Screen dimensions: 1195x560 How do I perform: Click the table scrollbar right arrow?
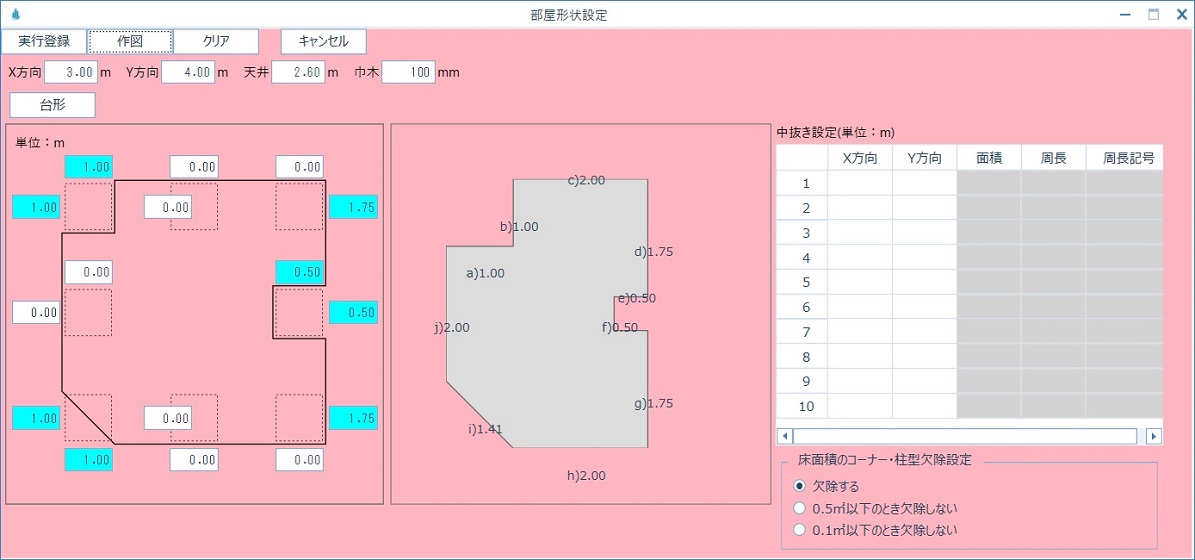pos(1154,436)
